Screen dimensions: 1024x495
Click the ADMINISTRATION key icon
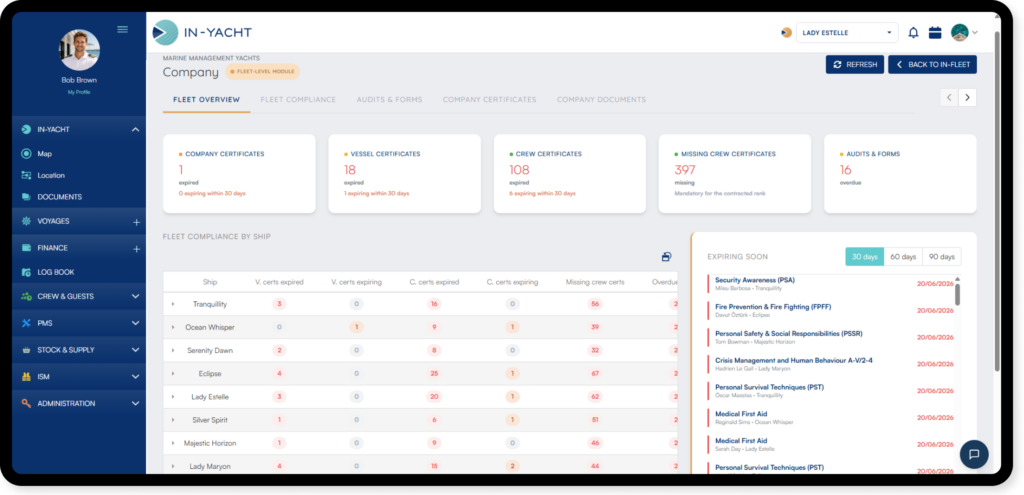[x=26, y=404]
